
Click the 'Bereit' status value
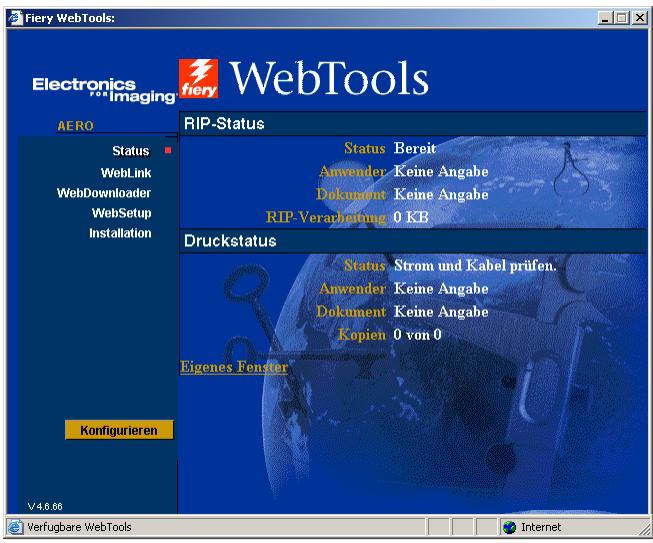[415, 148]
